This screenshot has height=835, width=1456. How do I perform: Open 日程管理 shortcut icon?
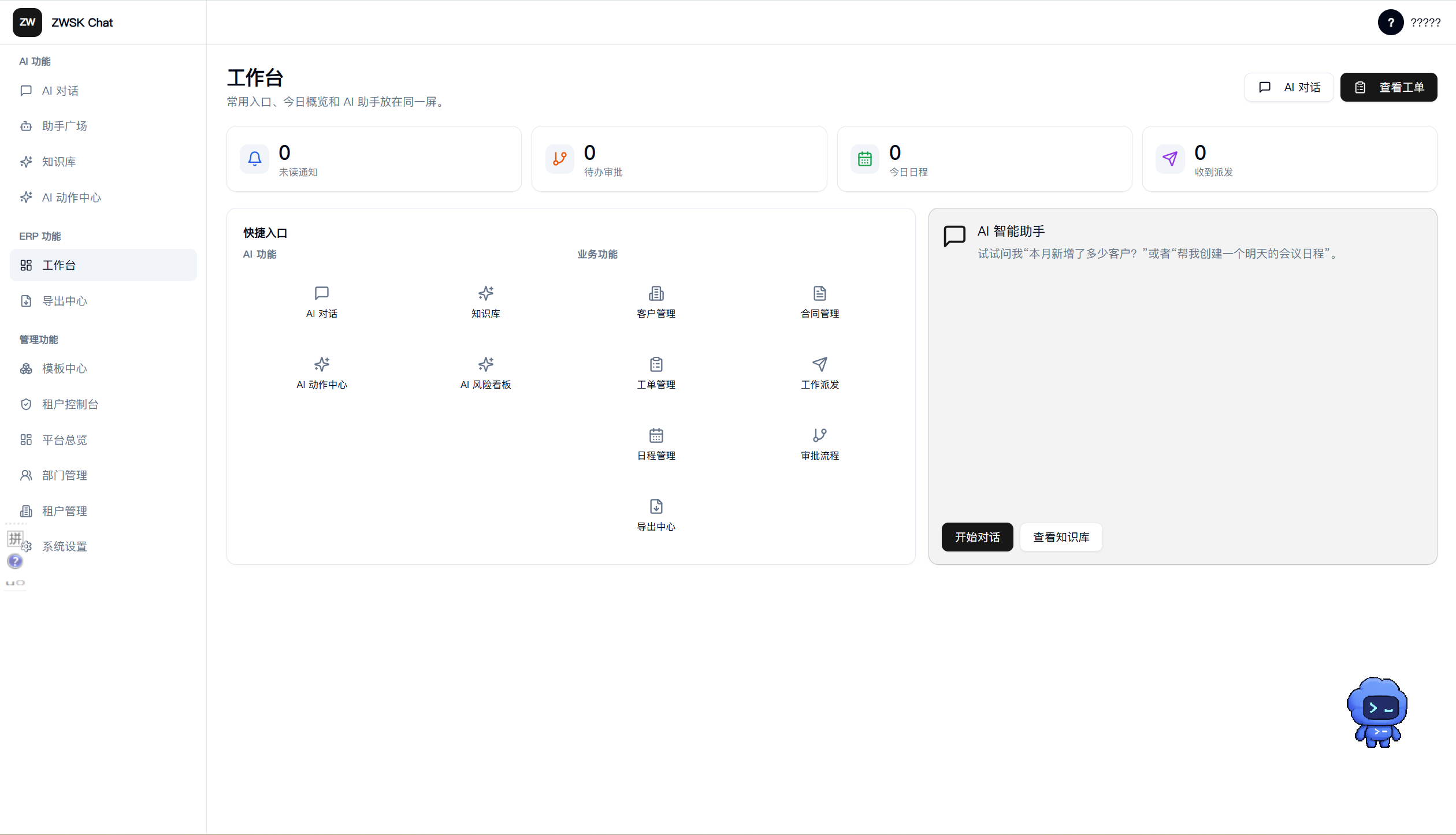pyautogui.click(x=656, y=435)
